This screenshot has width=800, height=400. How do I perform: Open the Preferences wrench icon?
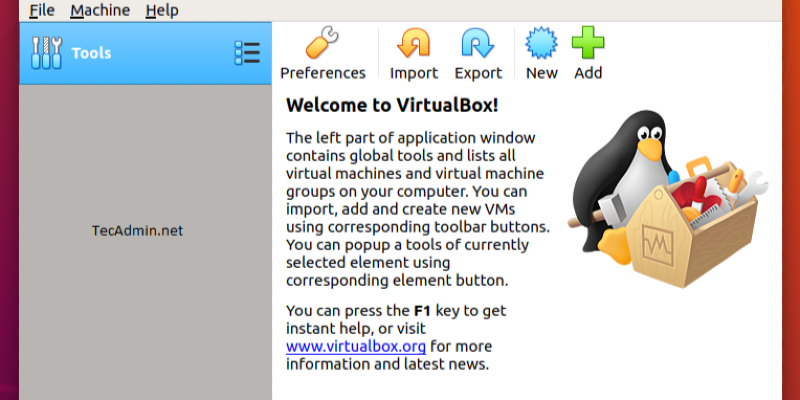322,43
